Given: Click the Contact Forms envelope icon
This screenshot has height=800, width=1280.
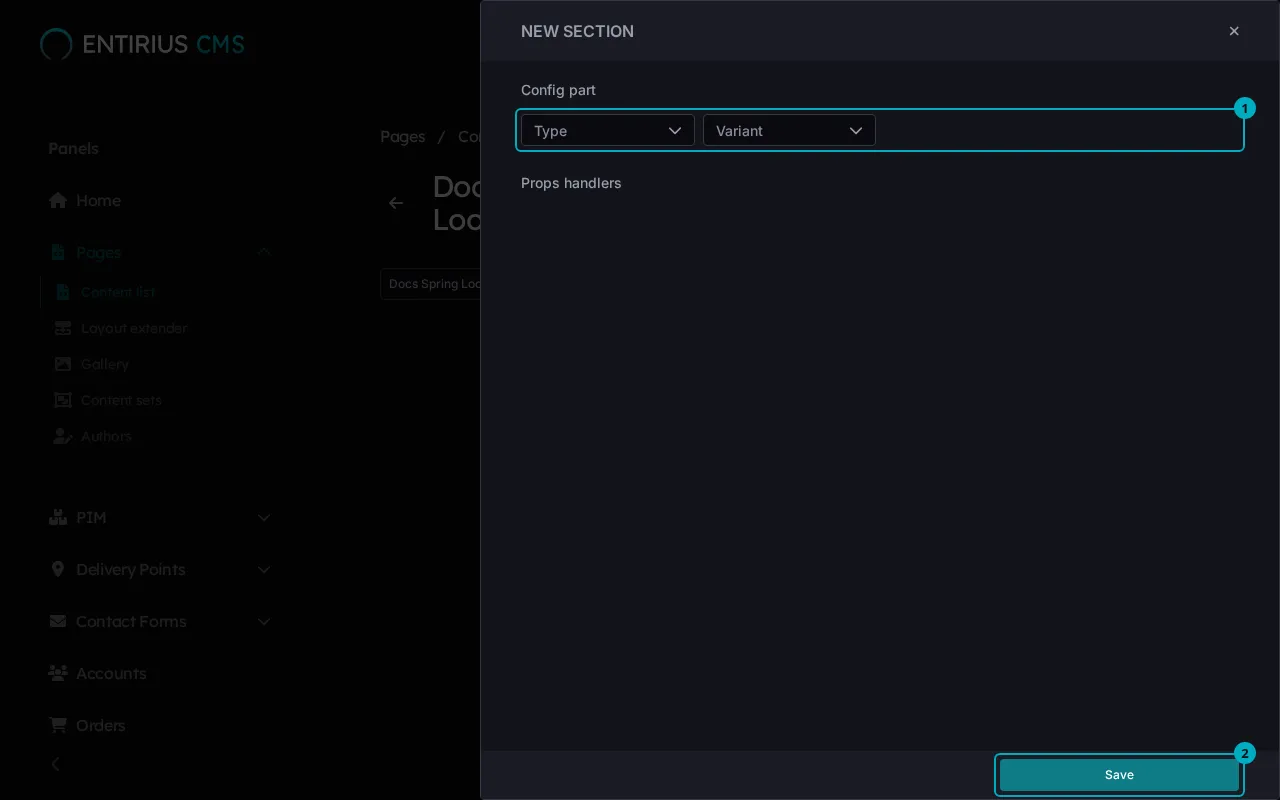Looking at the screenshot, I should 58,621.
